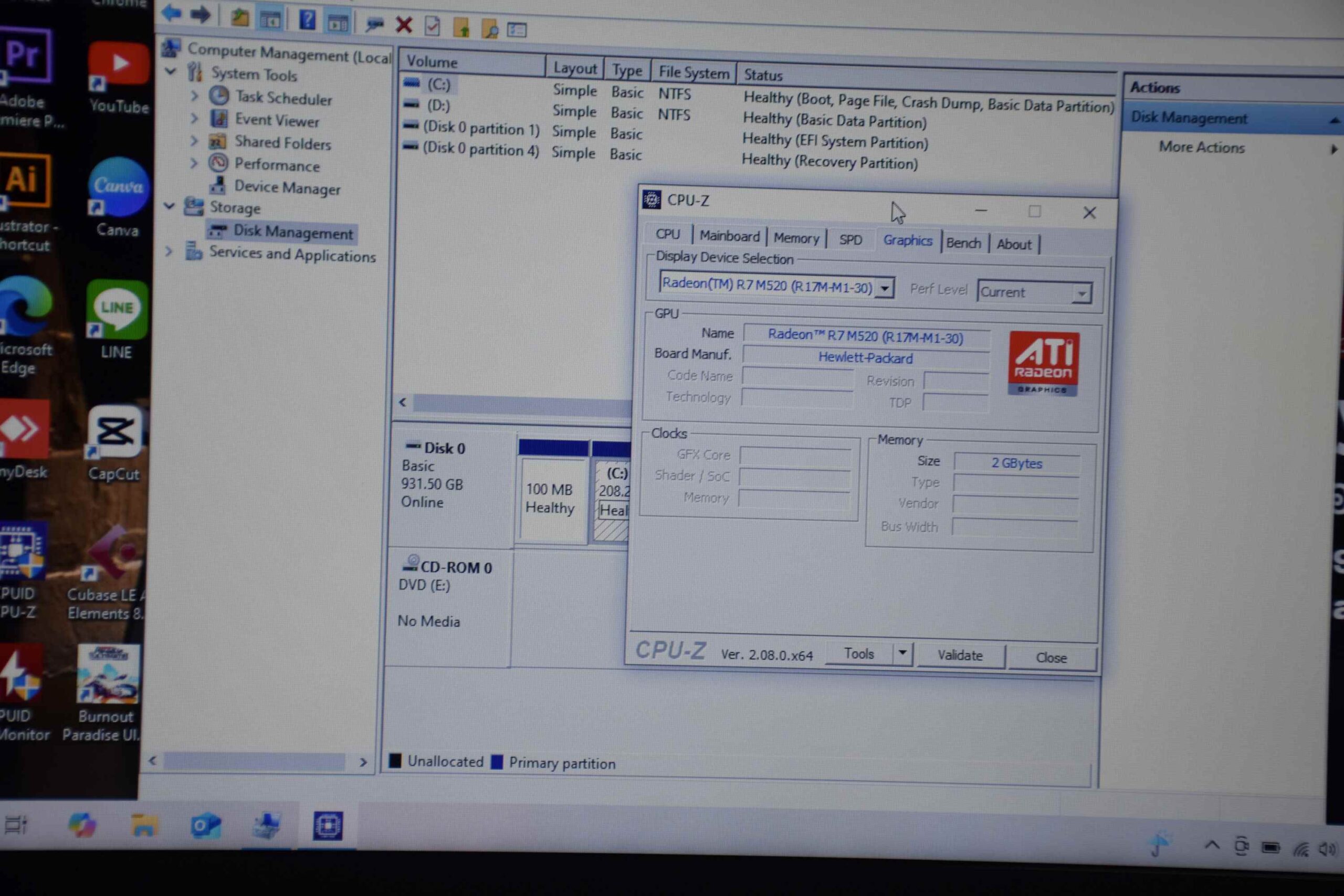Open Adobe Illustrator desktop shortcut
The image size is (1344, 896).
tap(26, 202)
